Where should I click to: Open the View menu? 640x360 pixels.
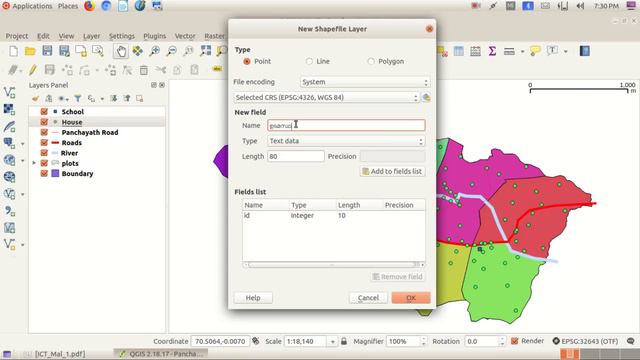point(66,36)
